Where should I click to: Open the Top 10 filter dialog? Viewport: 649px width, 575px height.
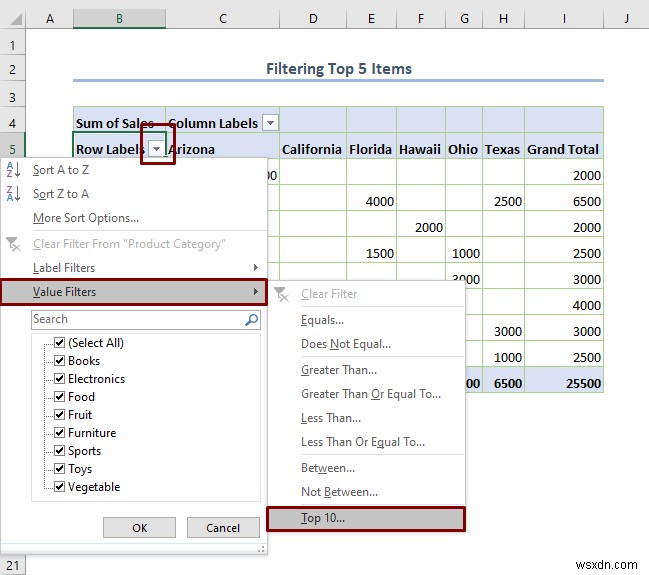(x=366, y=518)
